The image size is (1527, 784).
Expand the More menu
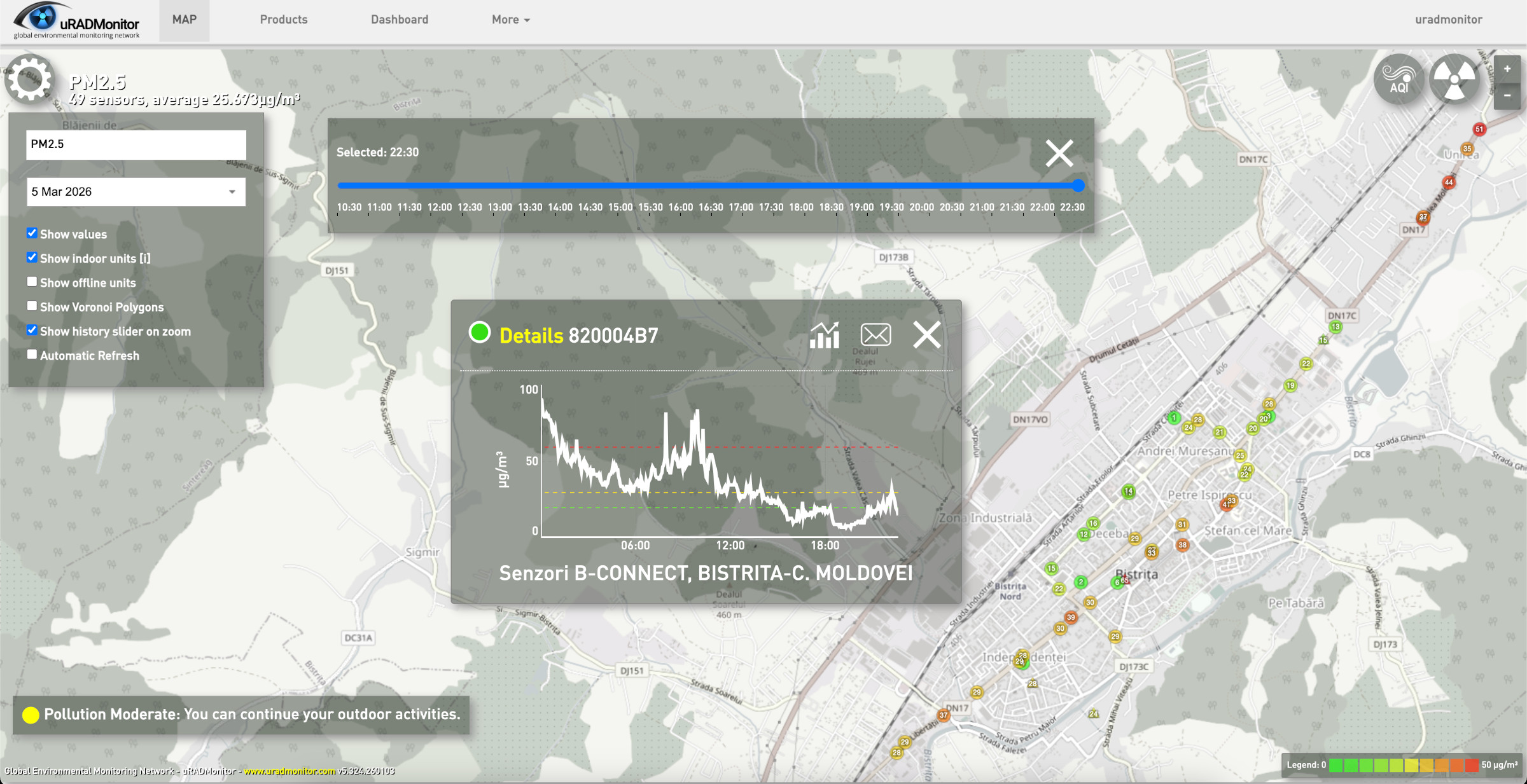[510, 20]
